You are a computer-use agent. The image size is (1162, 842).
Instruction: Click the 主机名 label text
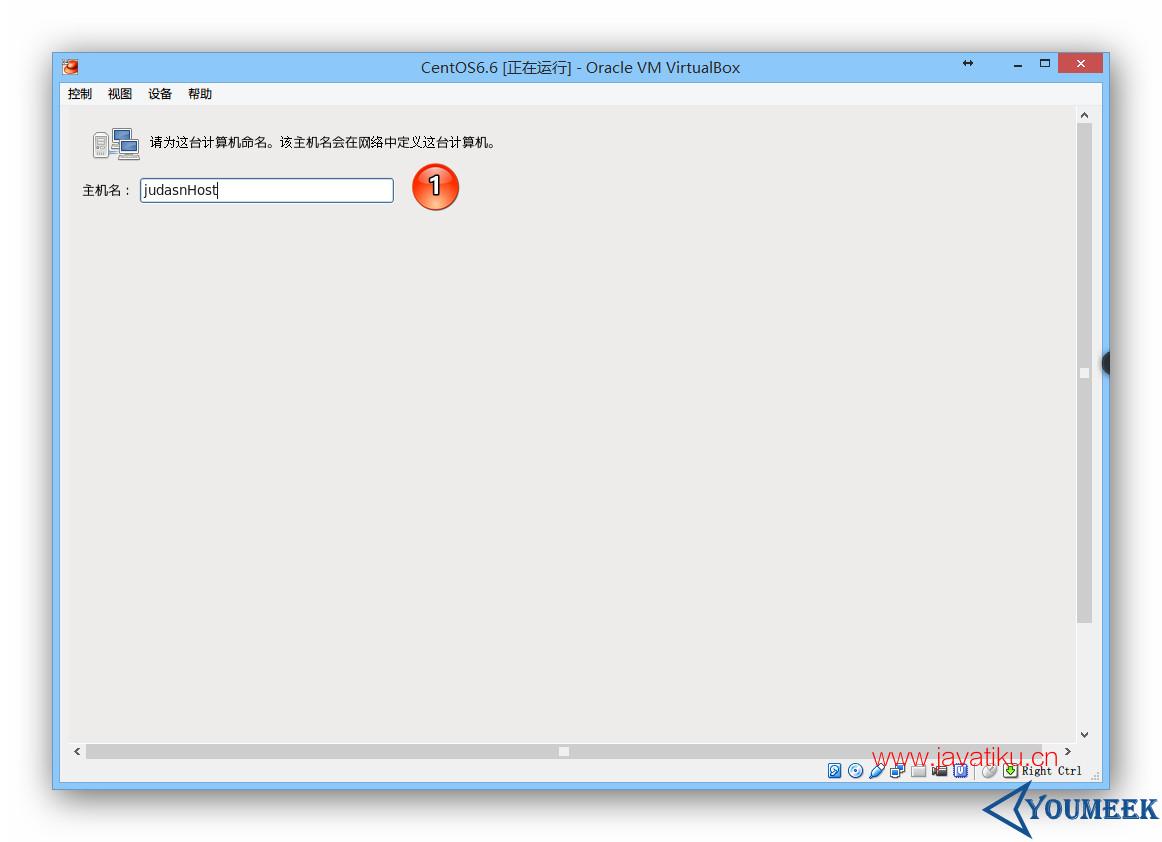click(106, 190)
